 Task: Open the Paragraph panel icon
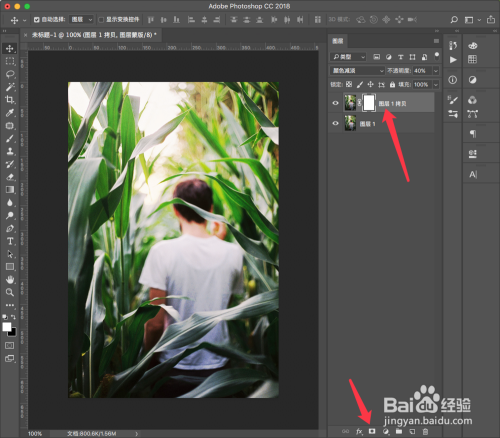click(472, 134)
